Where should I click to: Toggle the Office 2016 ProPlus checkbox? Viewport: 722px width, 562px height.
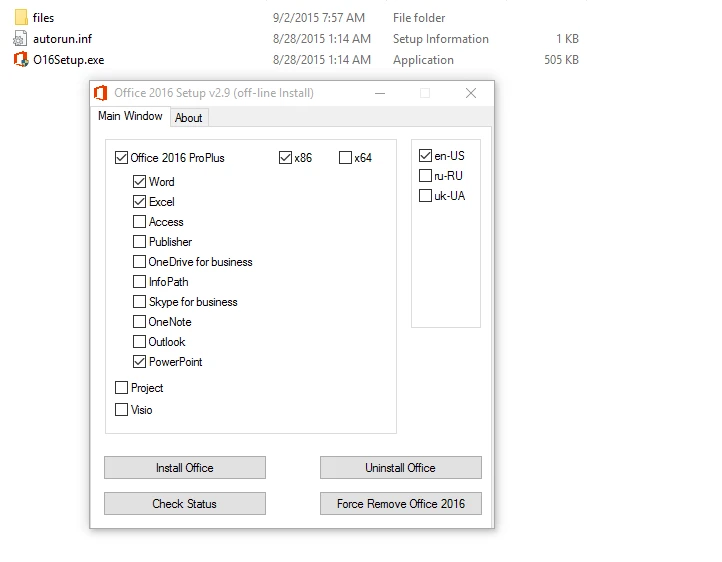tap(121, 158)
